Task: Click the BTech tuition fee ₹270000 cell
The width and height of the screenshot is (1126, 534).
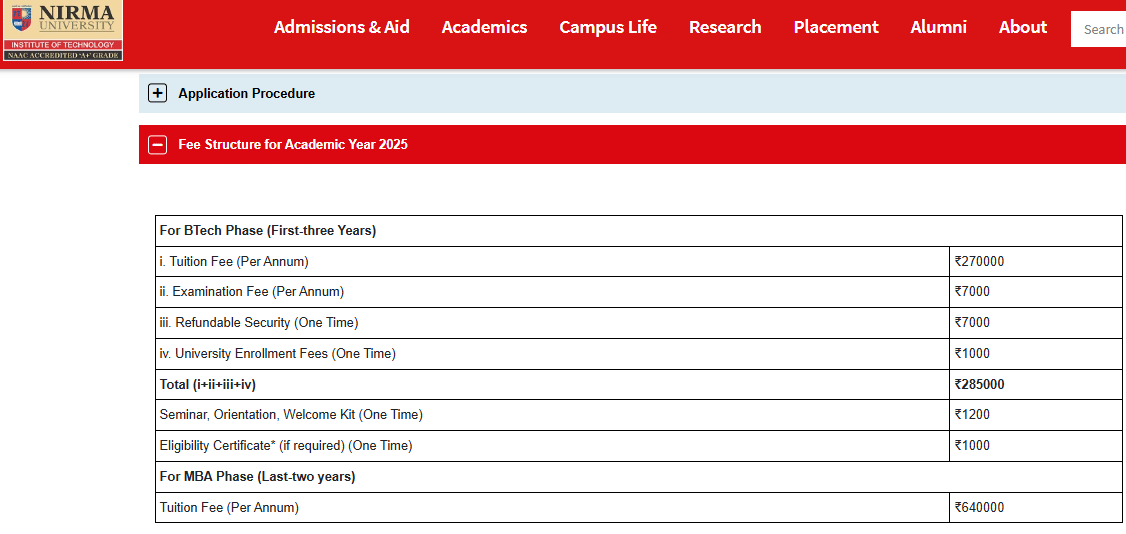Action: (x=980, y=262)
